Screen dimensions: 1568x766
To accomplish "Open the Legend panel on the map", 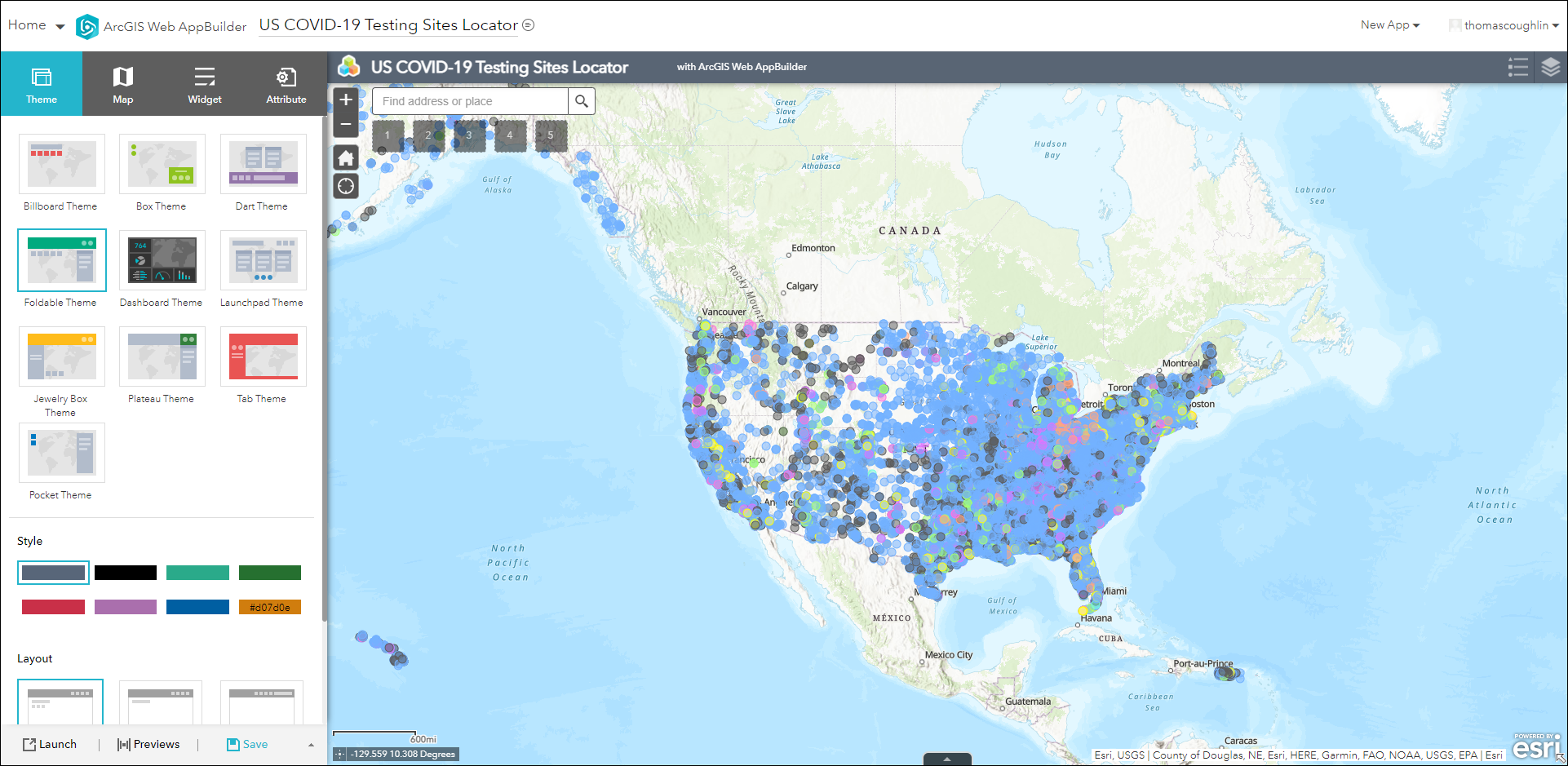I will tap(1517, 67).
